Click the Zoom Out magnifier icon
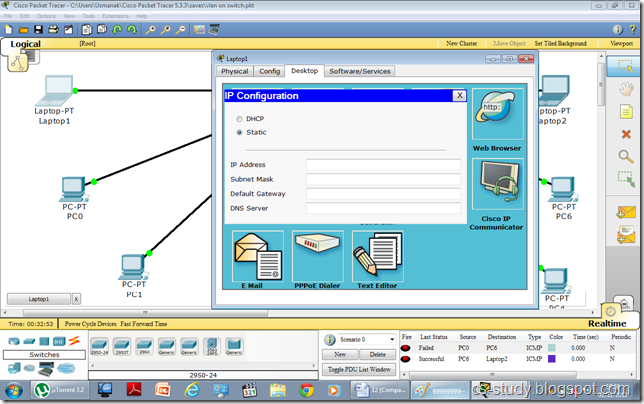The width and height of the screenshot is (644, 404). click(x=180, y=30)
